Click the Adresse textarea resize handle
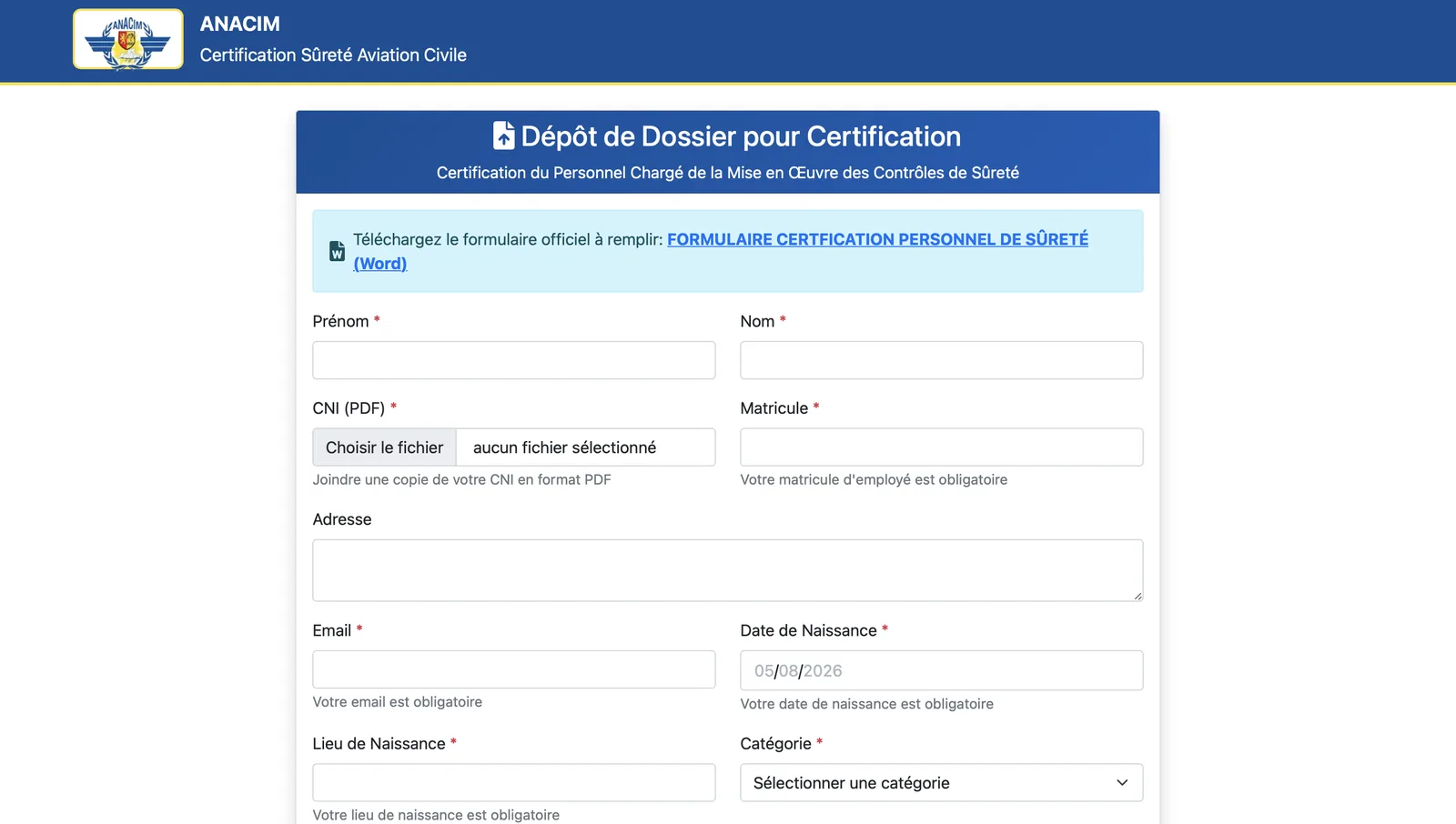Image resolution: width=1456 pixels, height=824 pixels. (1137, 596)
